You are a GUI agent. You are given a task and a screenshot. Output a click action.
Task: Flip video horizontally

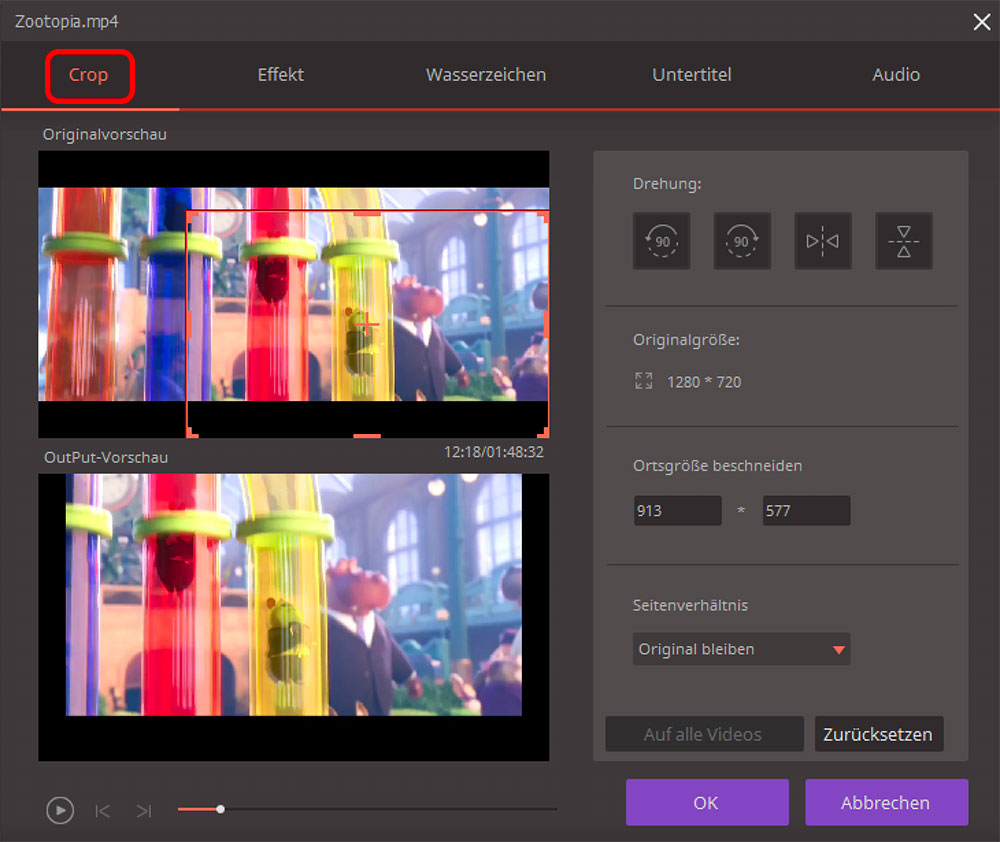click(823, 241)
